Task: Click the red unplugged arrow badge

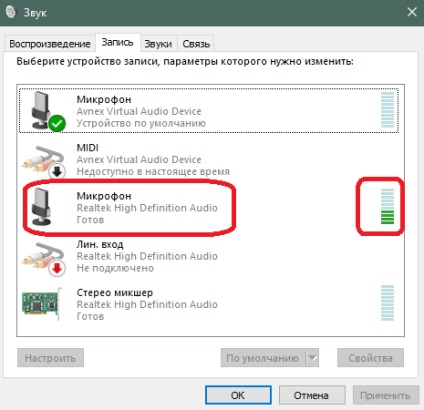Action: pyautogui.click(x=57, y=268)
